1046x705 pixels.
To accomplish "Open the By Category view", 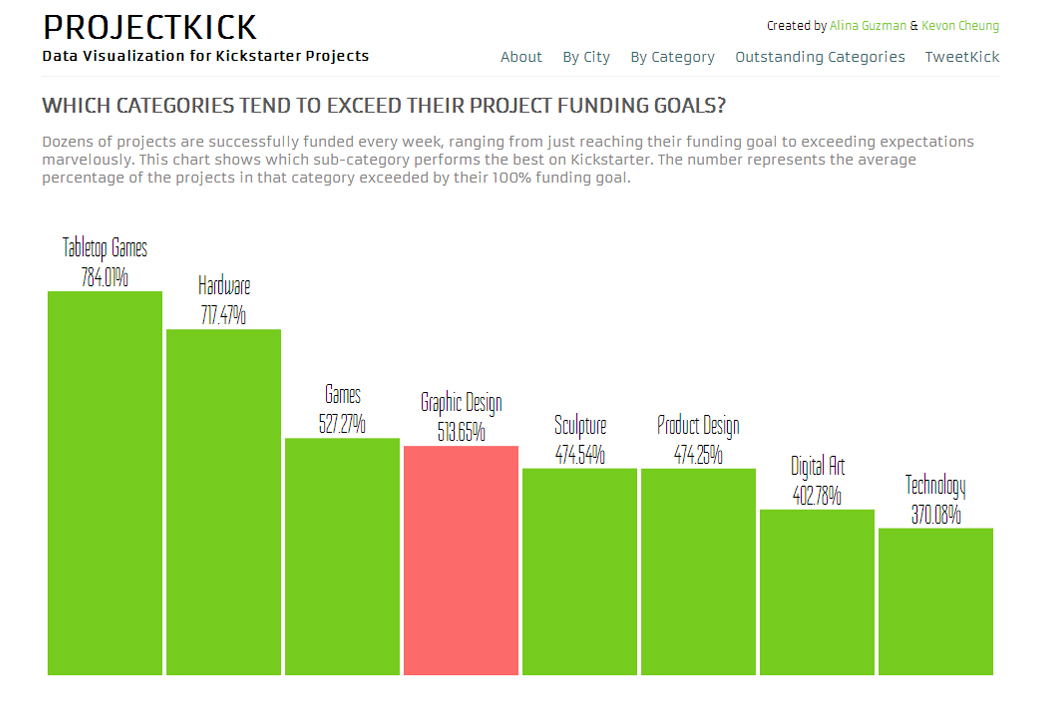I will pos(672,57).
